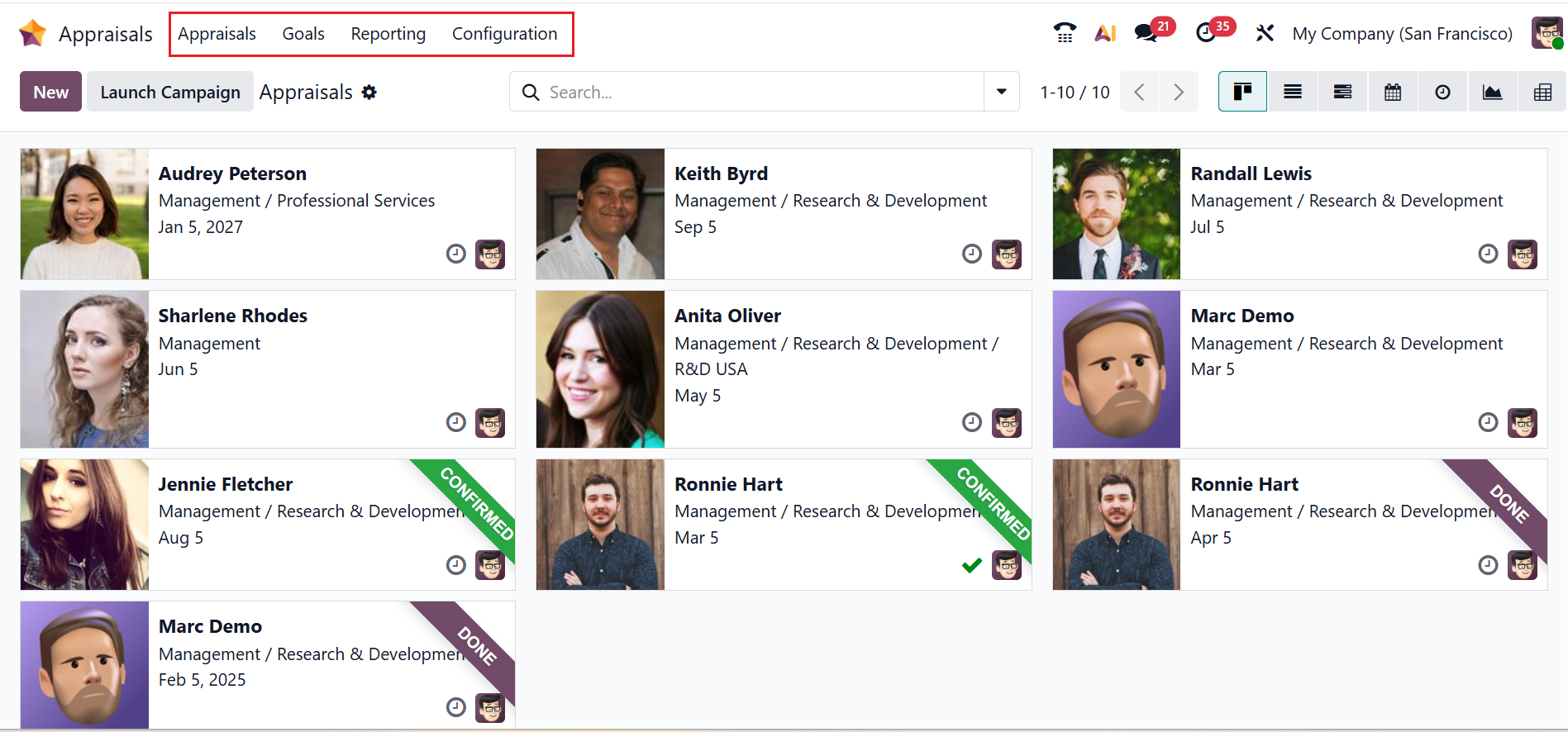Click the New button
Screen dimensions: 1568x732
coord(50,92)
